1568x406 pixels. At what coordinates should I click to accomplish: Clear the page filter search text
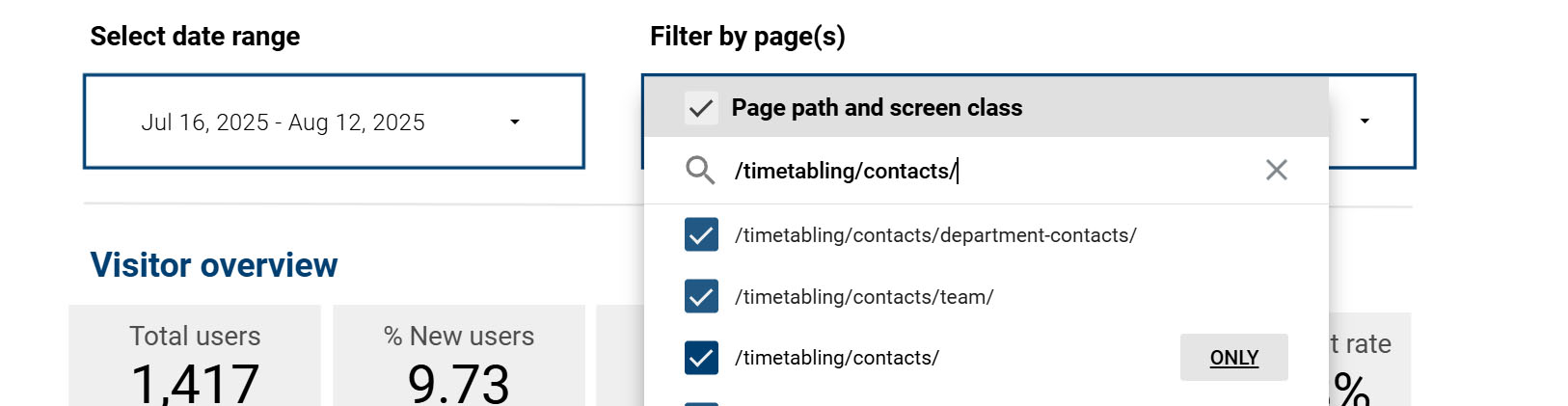coord(1276,171)
